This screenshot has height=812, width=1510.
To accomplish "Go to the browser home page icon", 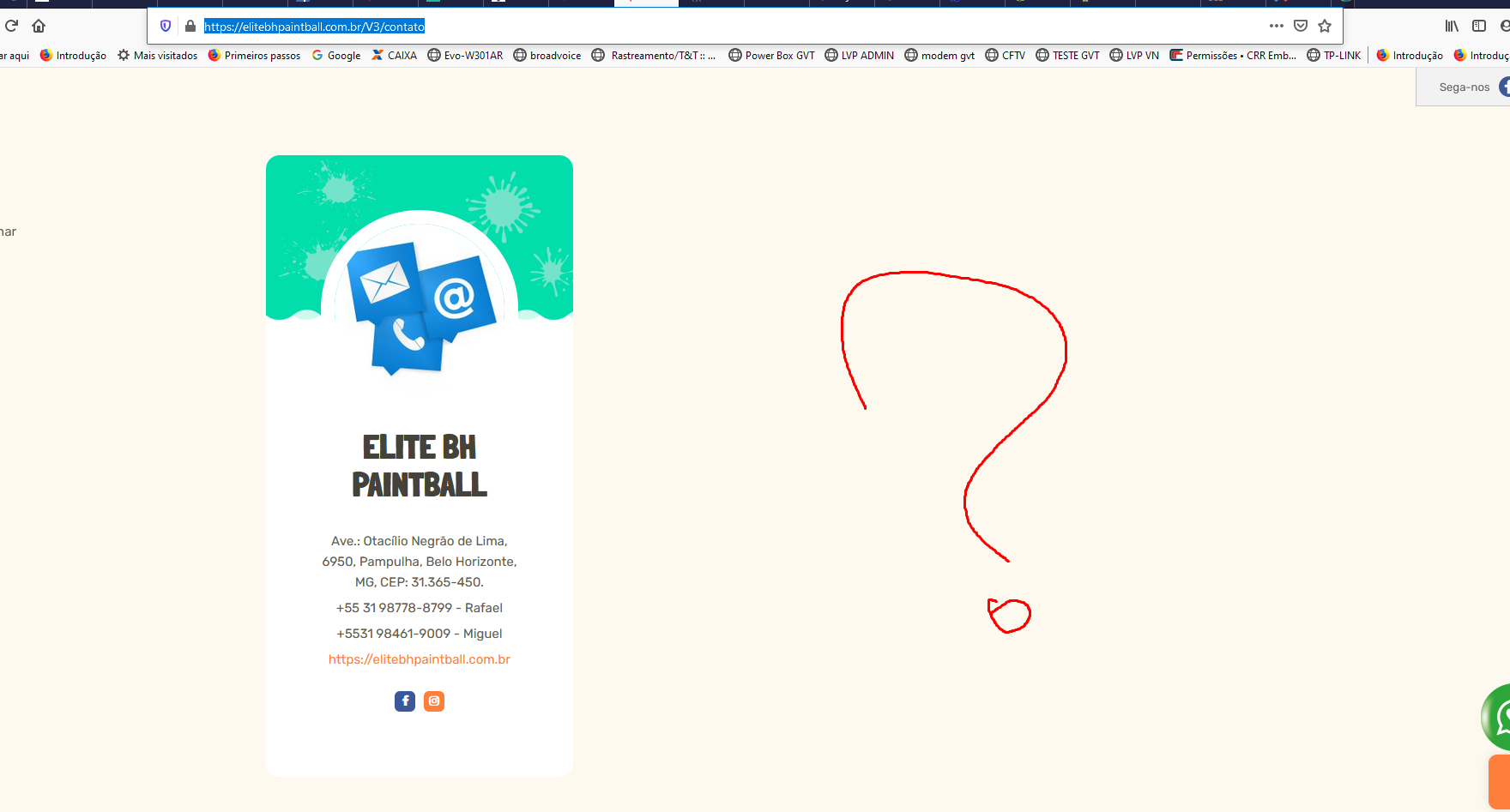I will [x=39, y=26].
